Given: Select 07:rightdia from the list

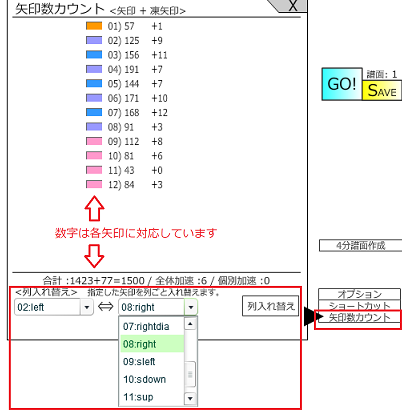Looking at the screenshot, I should click(x=152, y=326).
